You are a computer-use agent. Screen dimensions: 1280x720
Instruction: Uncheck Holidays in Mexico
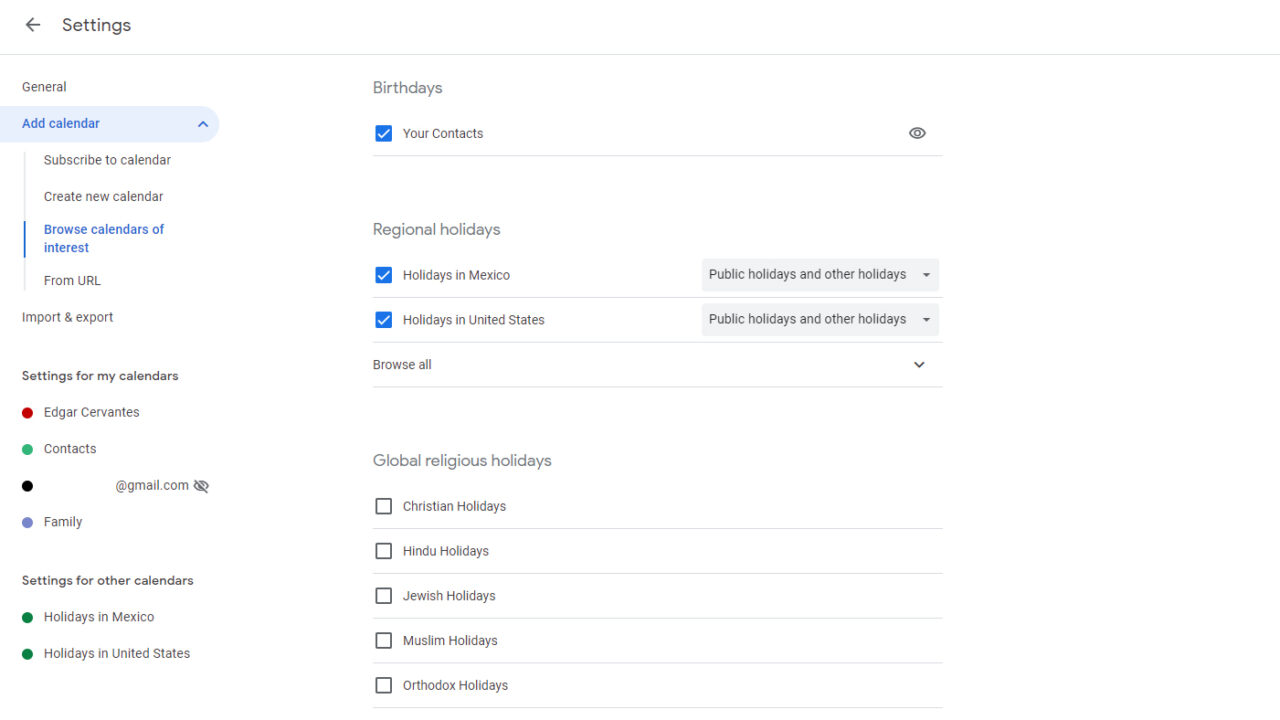tap(383, 274)
